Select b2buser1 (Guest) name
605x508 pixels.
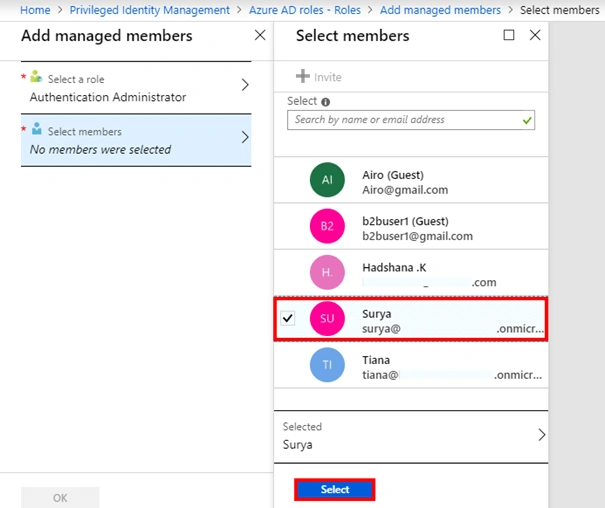coord(405,221)
